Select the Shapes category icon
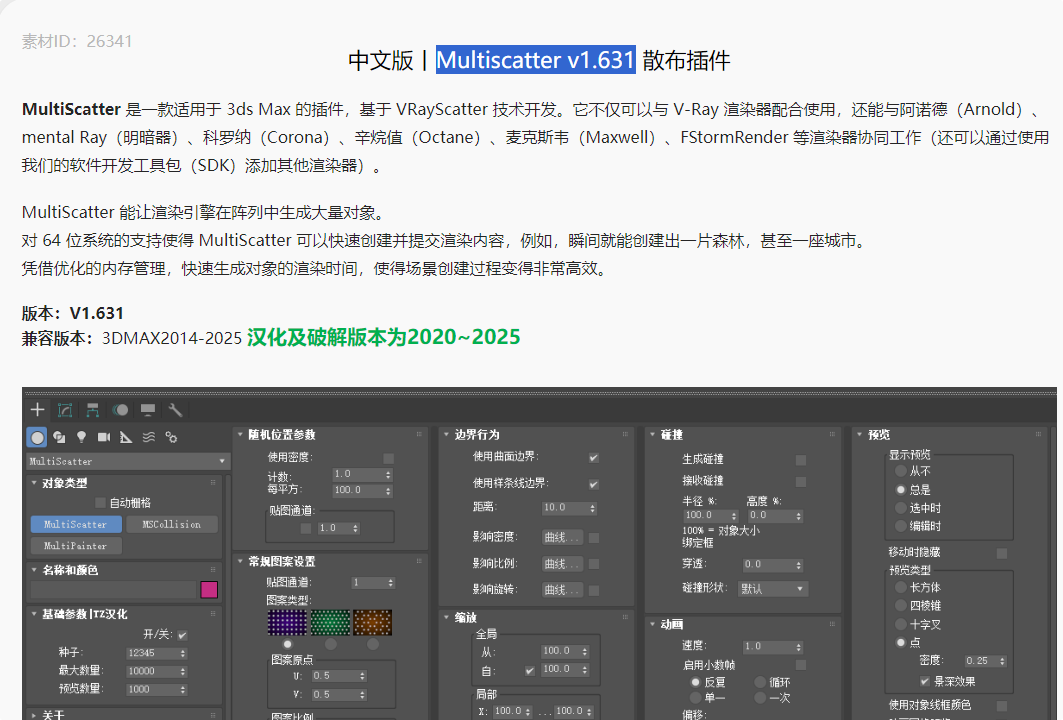 pos(60,437)
